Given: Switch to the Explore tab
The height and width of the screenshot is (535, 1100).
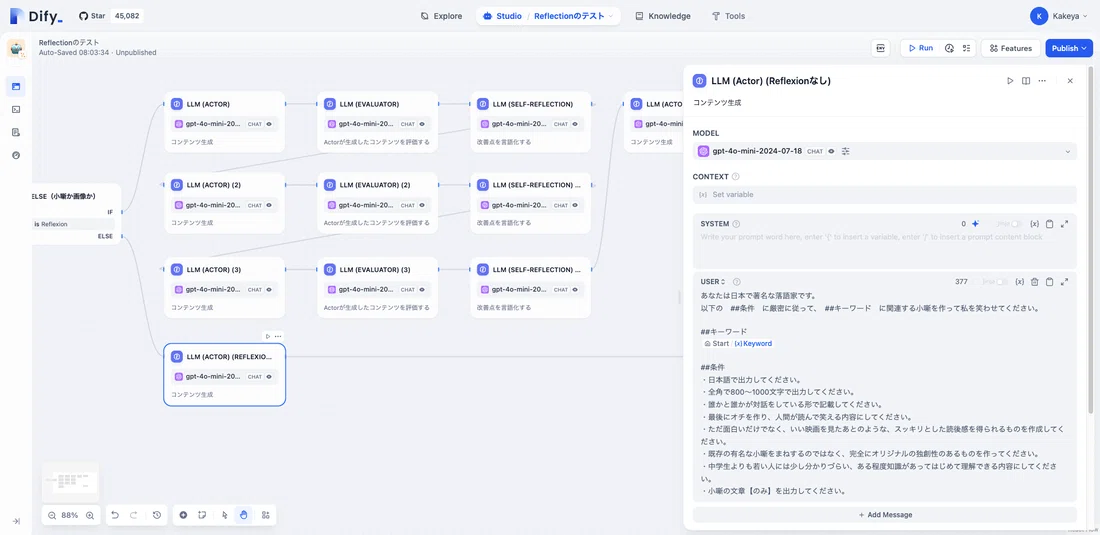Looking at the screenshot, I should pos(441,16).
